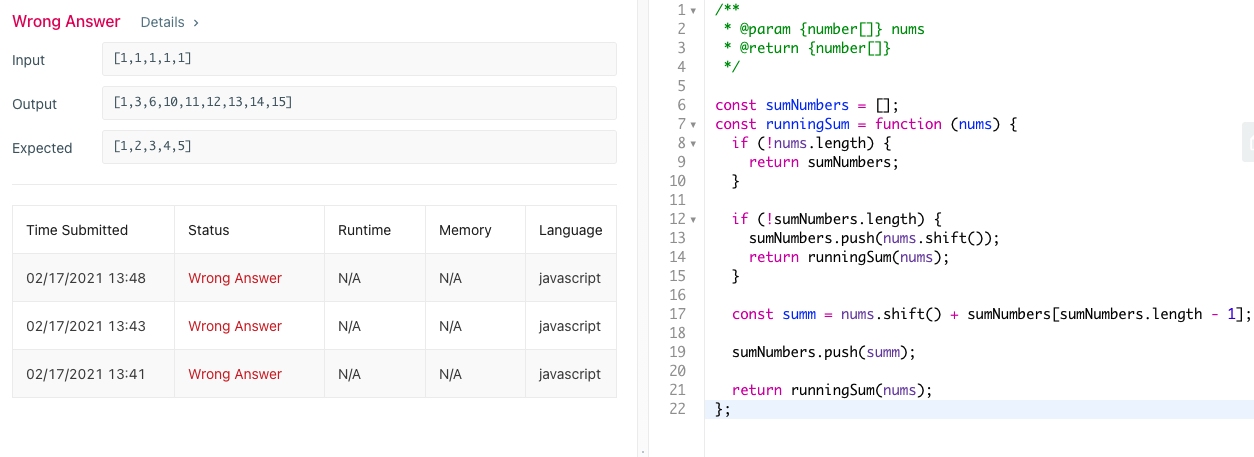Image resolution: width=1254 pixels, height=457 pixels.
Task: Click the javascript cell in the 13:41 row
Action: click(x=570, y=374)
